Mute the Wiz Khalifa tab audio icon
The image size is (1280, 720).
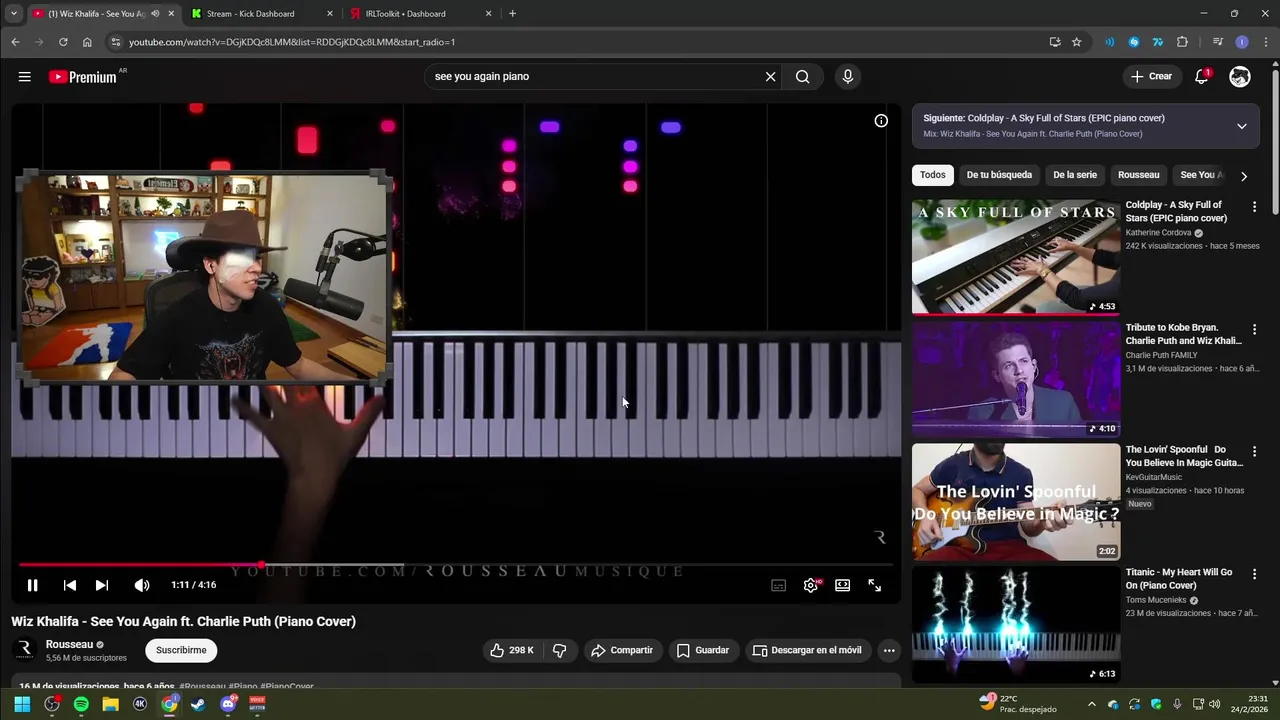[155, 14]
